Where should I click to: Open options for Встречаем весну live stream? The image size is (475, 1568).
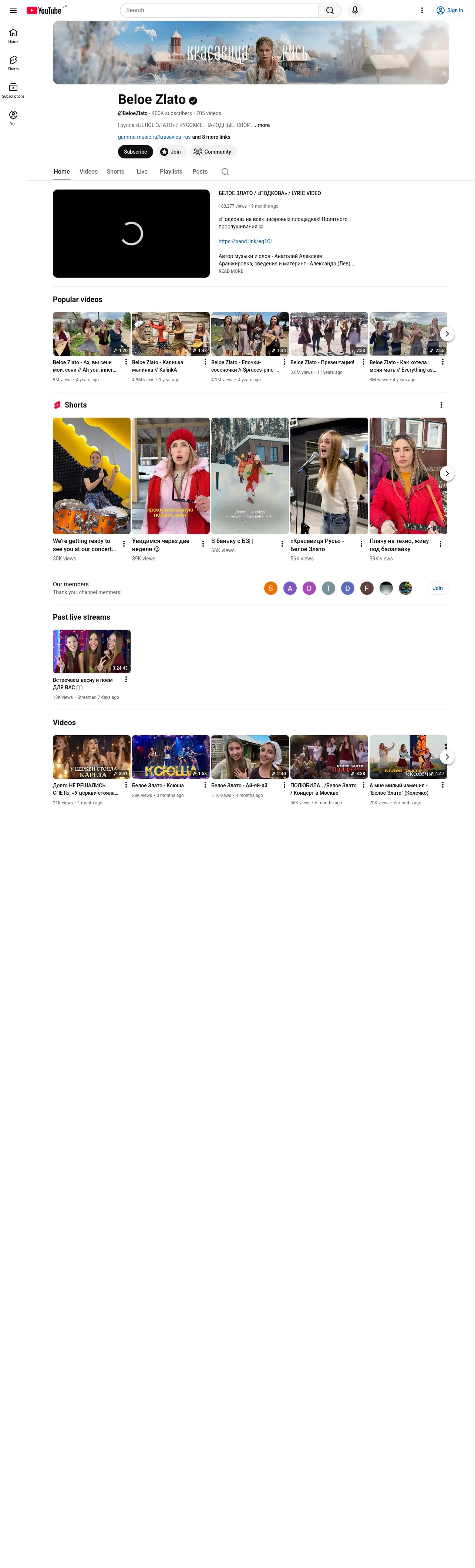[x=126, y=679]
